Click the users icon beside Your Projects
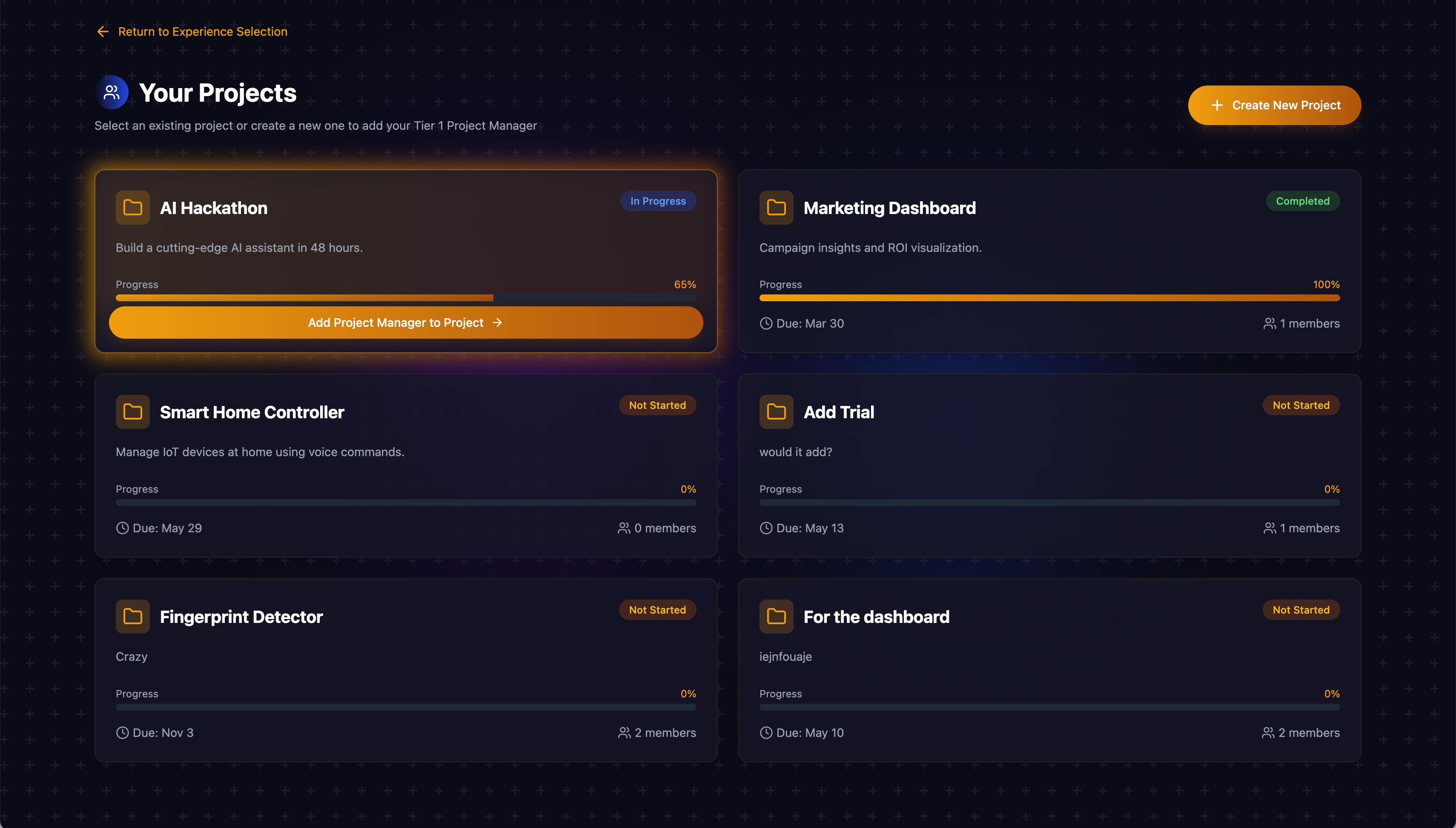 tap(112, 93)
